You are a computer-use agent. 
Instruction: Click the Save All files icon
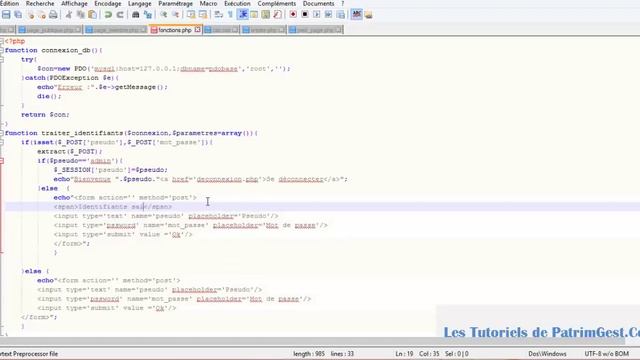coord(18,15)
